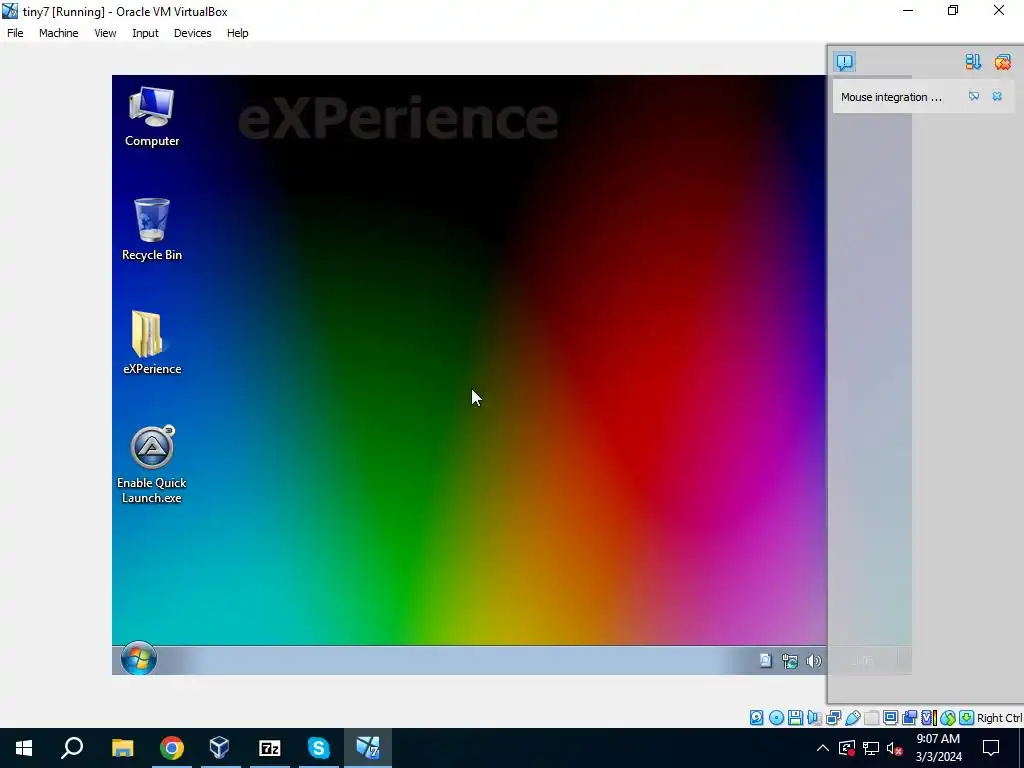Click the floppy disk indicator
The width and height of the screenshot is (1024, 768).
click(795, 718)
